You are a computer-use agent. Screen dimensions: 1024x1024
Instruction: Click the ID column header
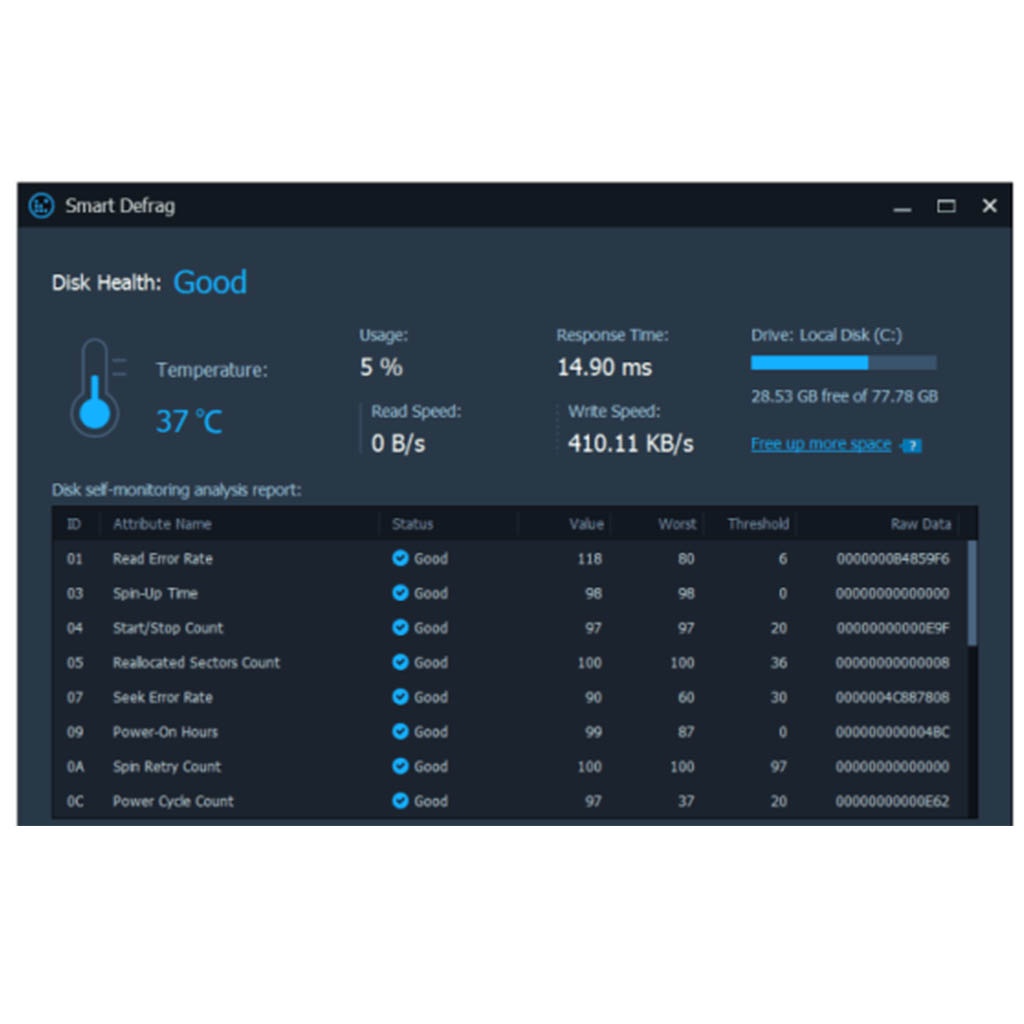click(x=74, y=524)
